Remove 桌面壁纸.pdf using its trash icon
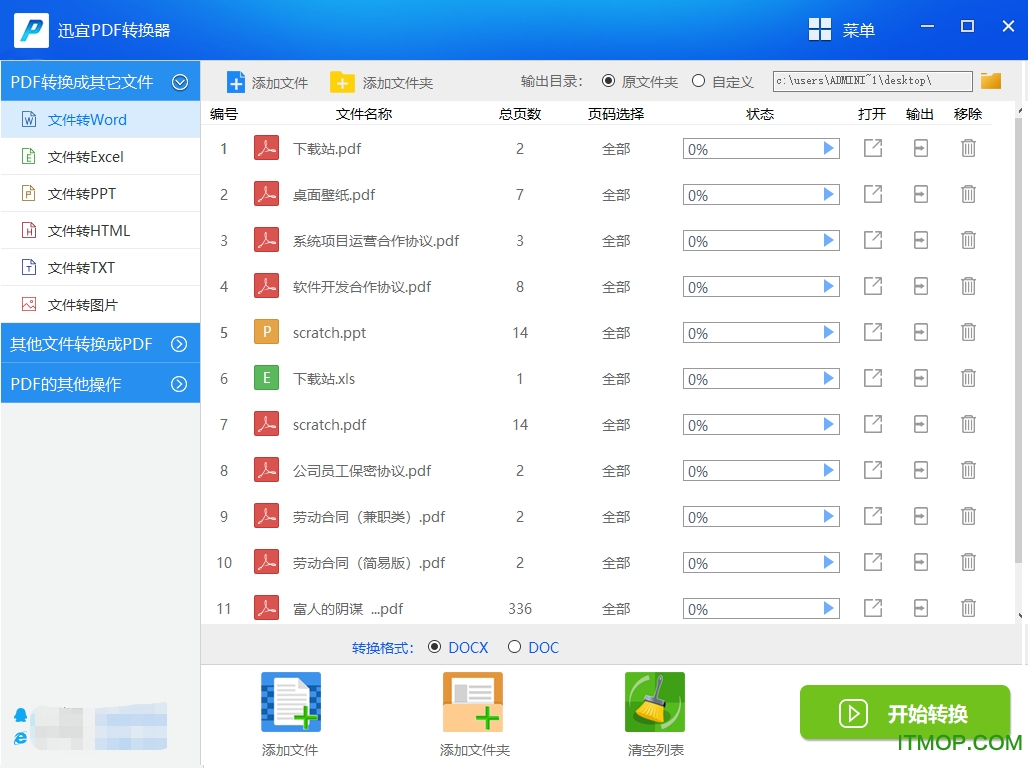Image resolution: width=1028 pixels, height=768 pixels. click(x=968, y=194)
